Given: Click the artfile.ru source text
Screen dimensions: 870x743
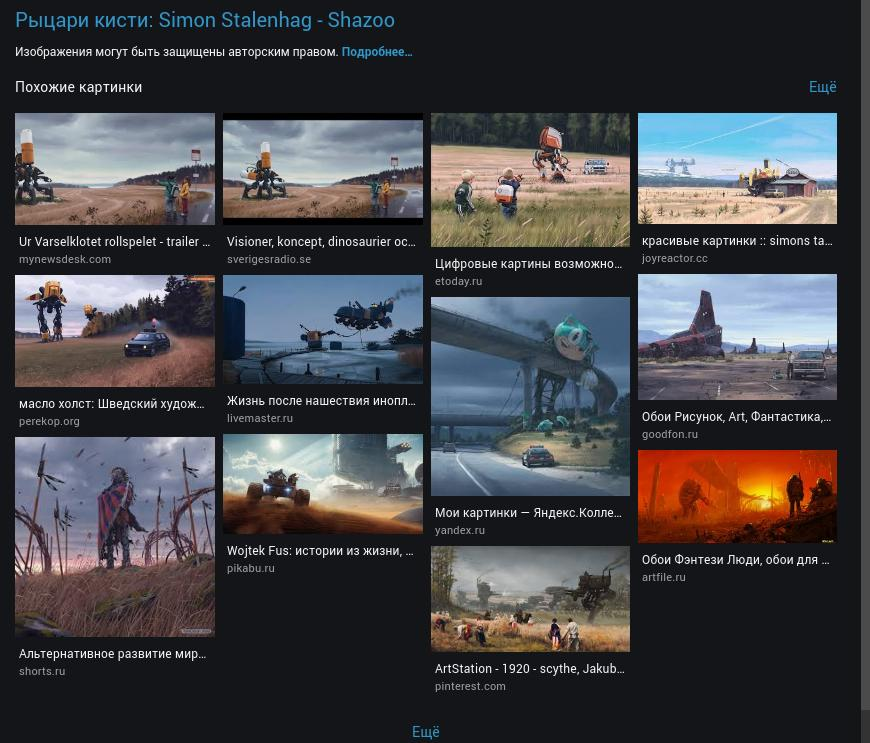Looking at the screenshot, I should click(x=664, y=577).
